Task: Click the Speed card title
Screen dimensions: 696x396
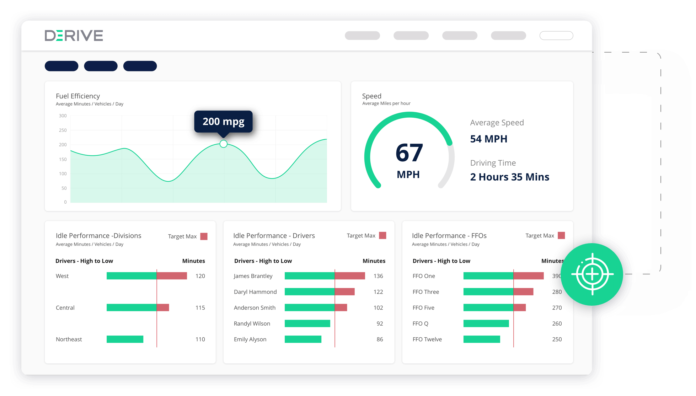Action: (x=372, y=96)
